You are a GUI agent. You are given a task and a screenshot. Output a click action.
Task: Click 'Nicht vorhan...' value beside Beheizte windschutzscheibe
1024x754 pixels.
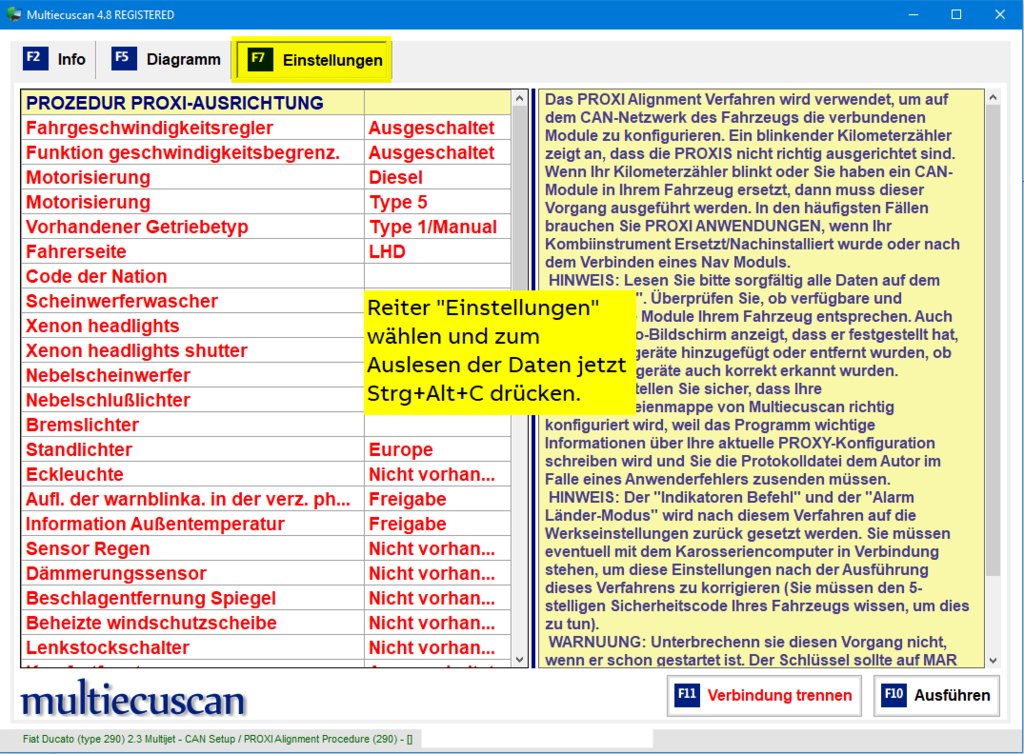click(432, 624)
